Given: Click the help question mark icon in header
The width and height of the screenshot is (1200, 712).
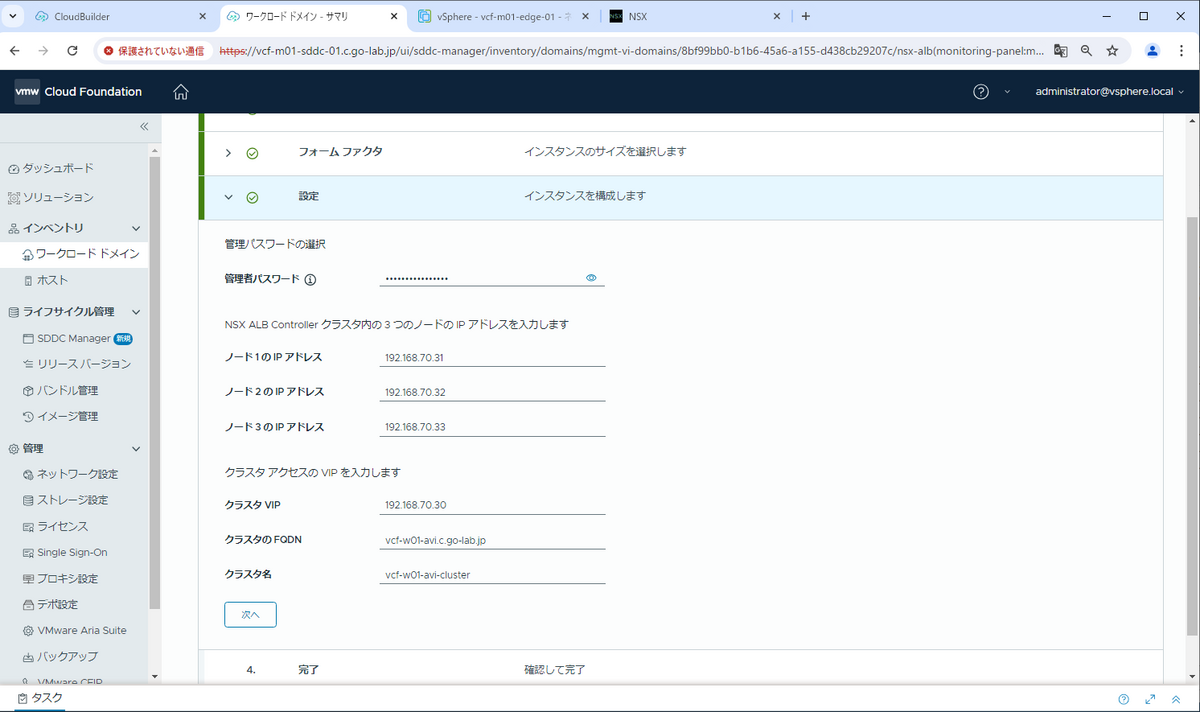Looking at the screenshot, I should click(x=981, y=92).
